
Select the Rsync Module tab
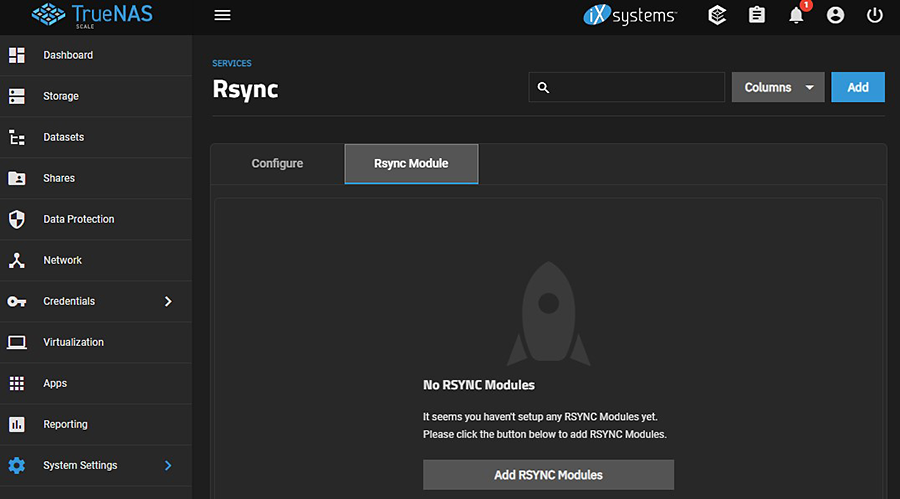(411, 164)
